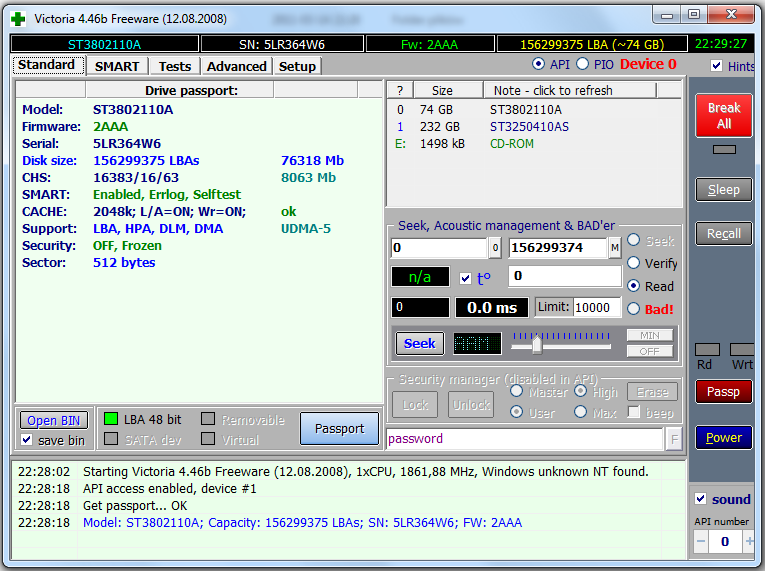Click the Fw: 2AAA box in top bar
The image size is (766, 573).
click(430, 44)
